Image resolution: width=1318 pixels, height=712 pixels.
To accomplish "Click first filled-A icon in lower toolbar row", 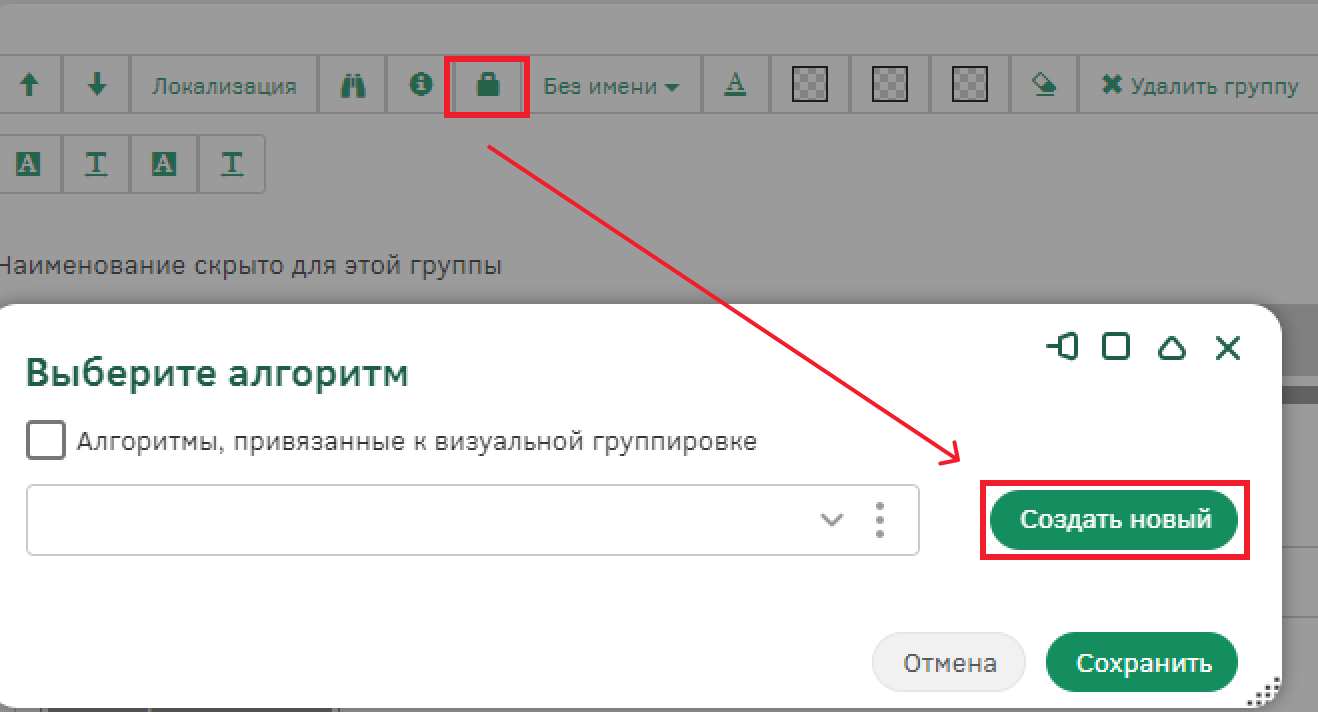I will [x=28, y=164].
